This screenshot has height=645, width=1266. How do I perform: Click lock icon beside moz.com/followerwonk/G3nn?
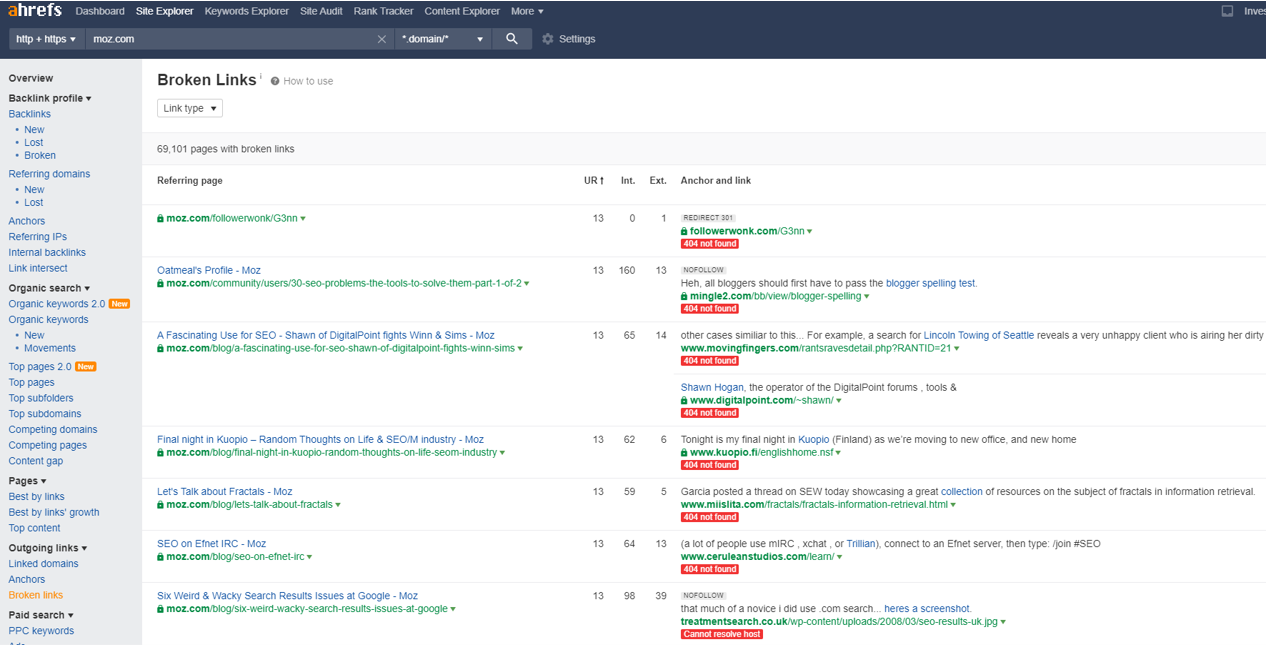pyautogui.click(x=160, y=218)
